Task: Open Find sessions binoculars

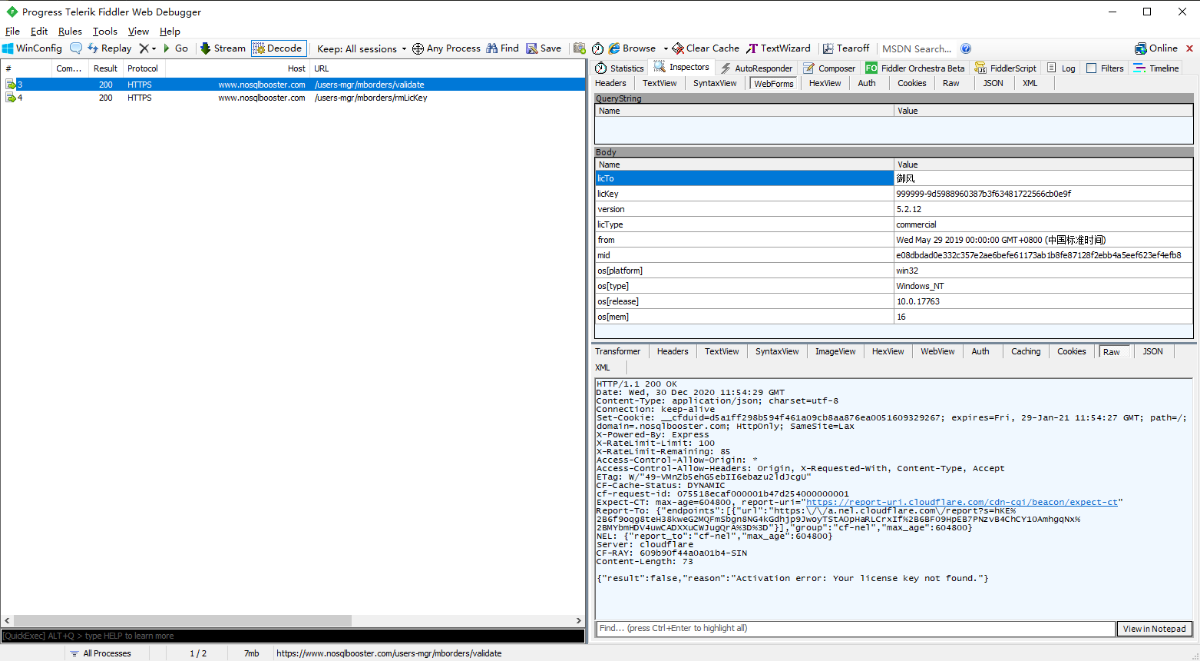Action: 502,48
